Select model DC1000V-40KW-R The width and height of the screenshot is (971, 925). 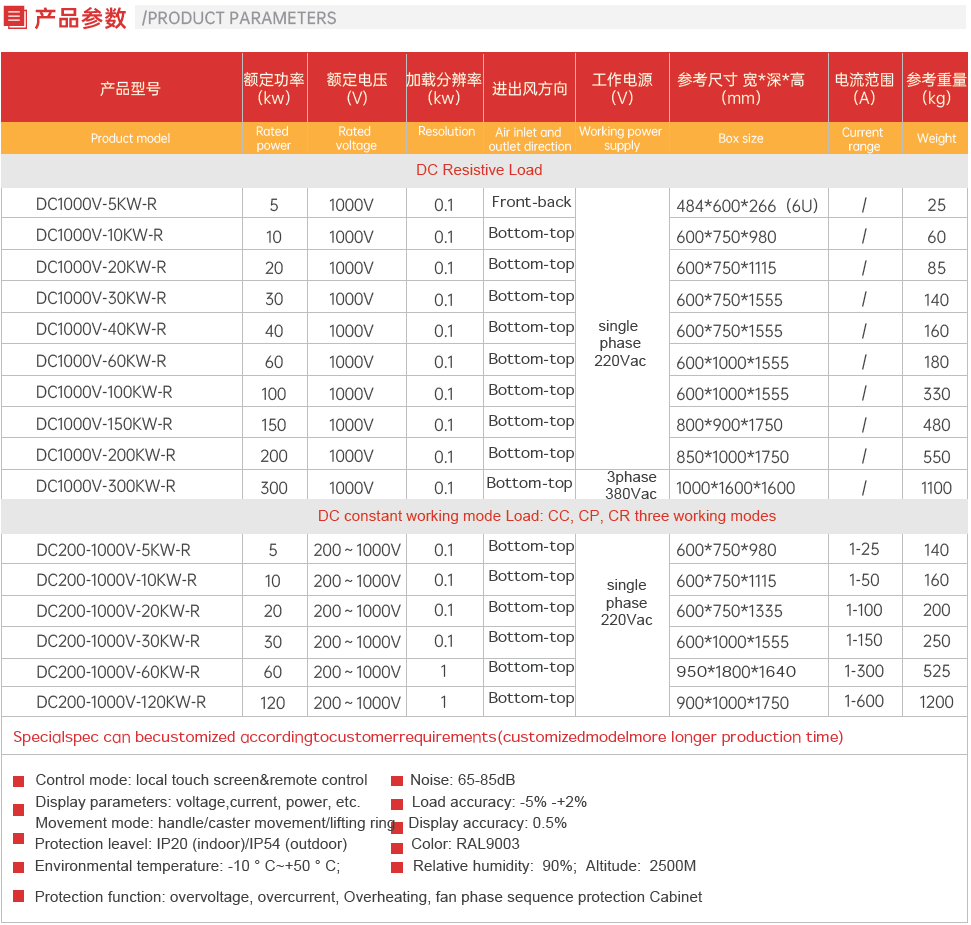click(x=101, y=329)
